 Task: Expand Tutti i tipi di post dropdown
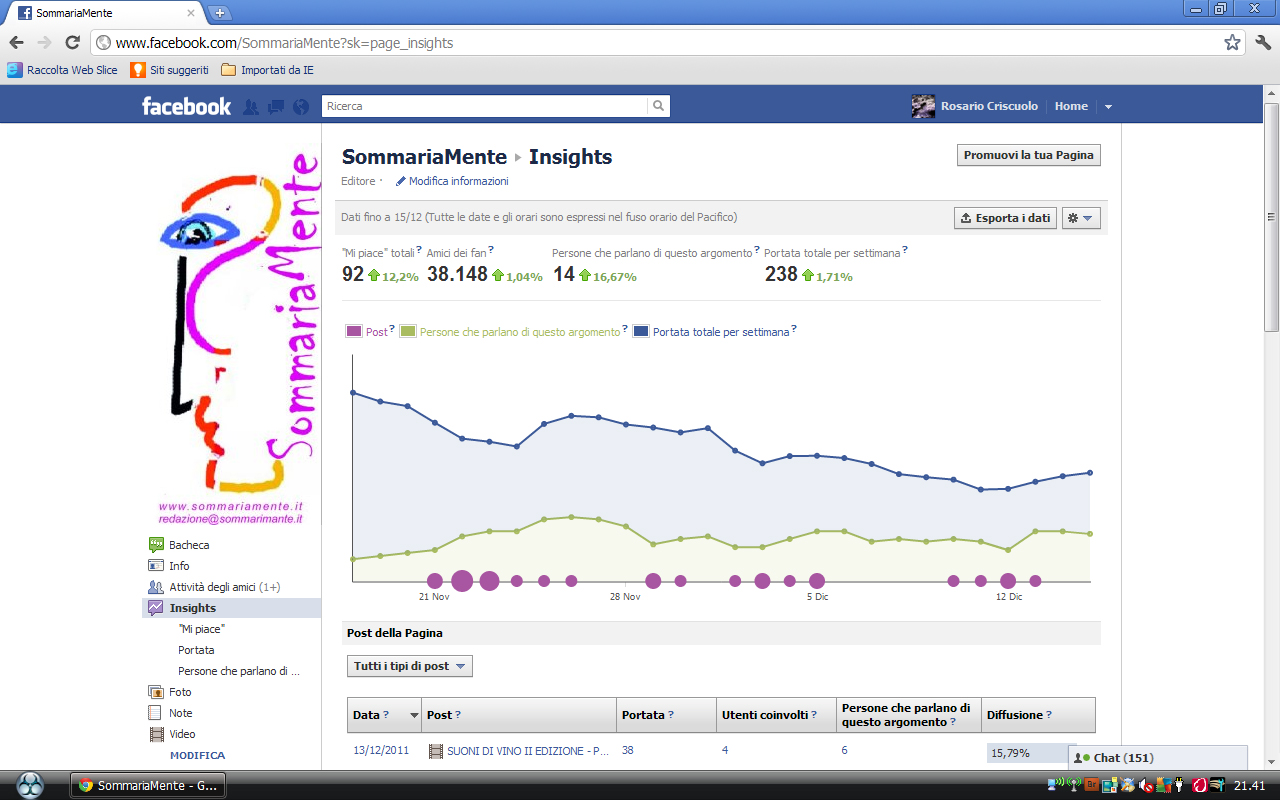[410, 666]
